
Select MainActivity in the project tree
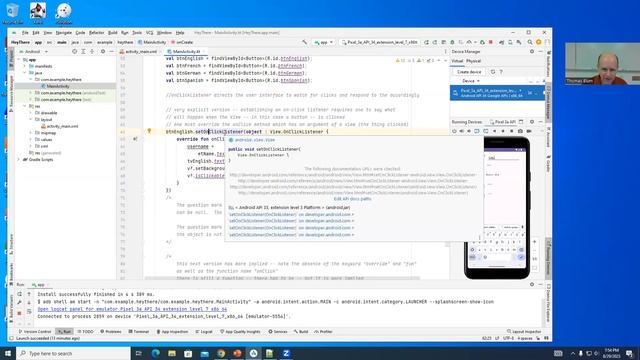coord(58,86)
